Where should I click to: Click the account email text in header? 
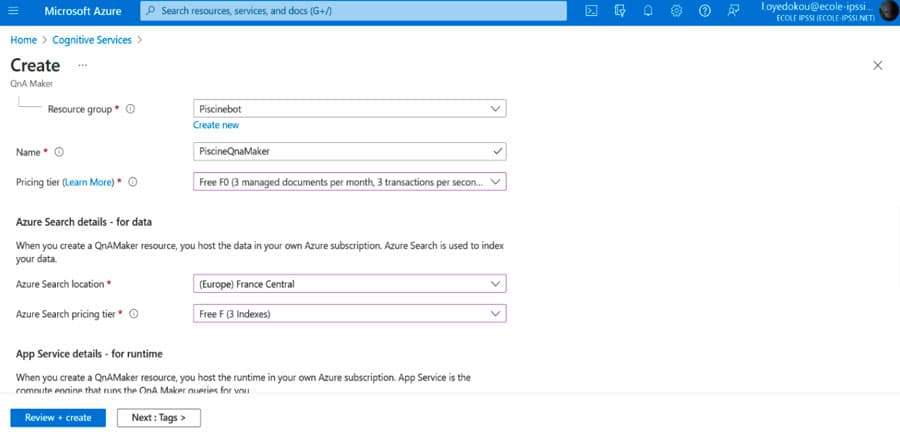point(817,7)
